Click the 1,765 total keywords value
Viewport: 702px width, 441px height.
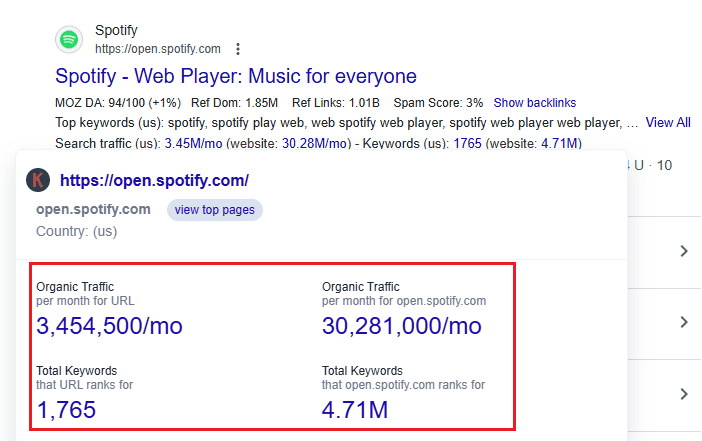[66, 410]
